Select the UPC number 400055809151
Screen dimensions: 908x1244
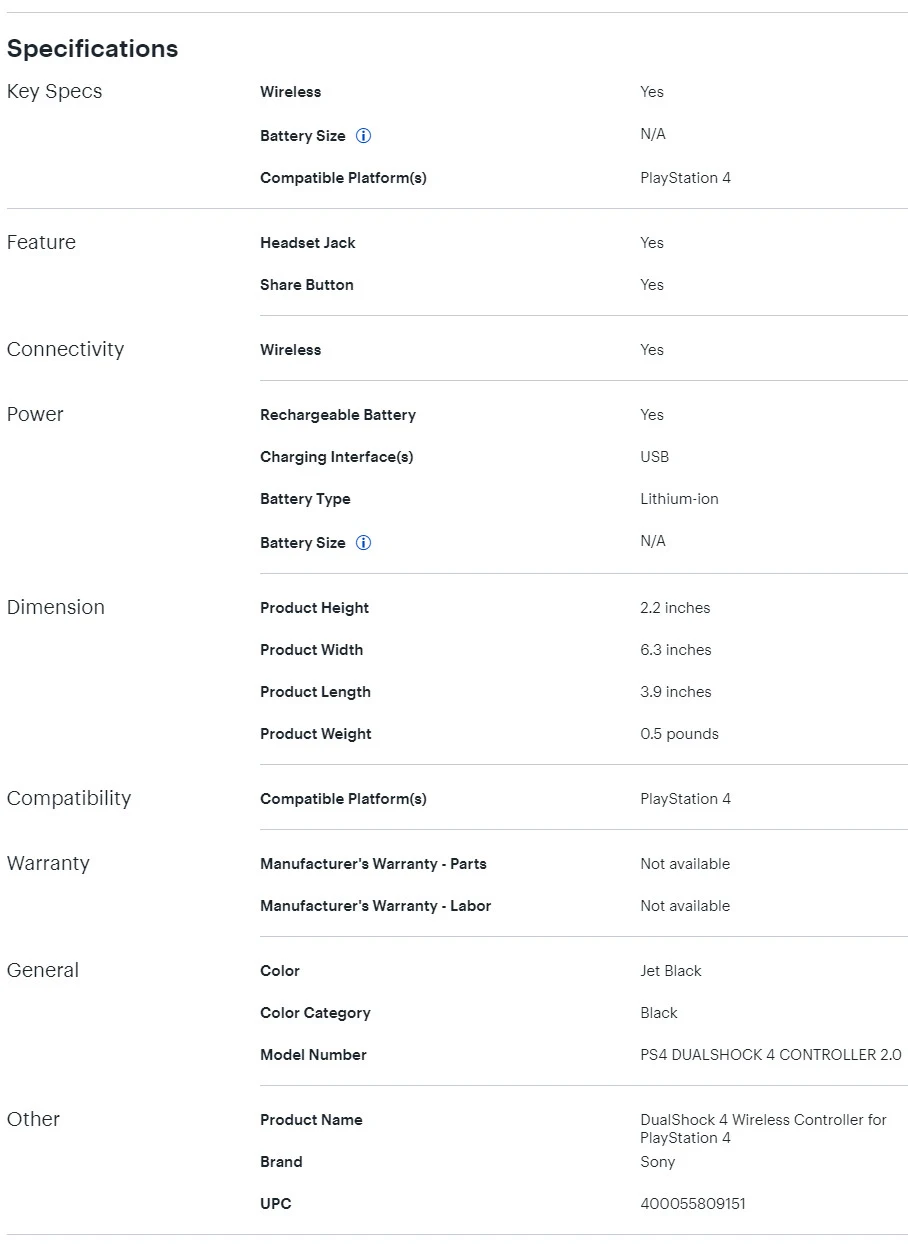[x=693, y=1204]
